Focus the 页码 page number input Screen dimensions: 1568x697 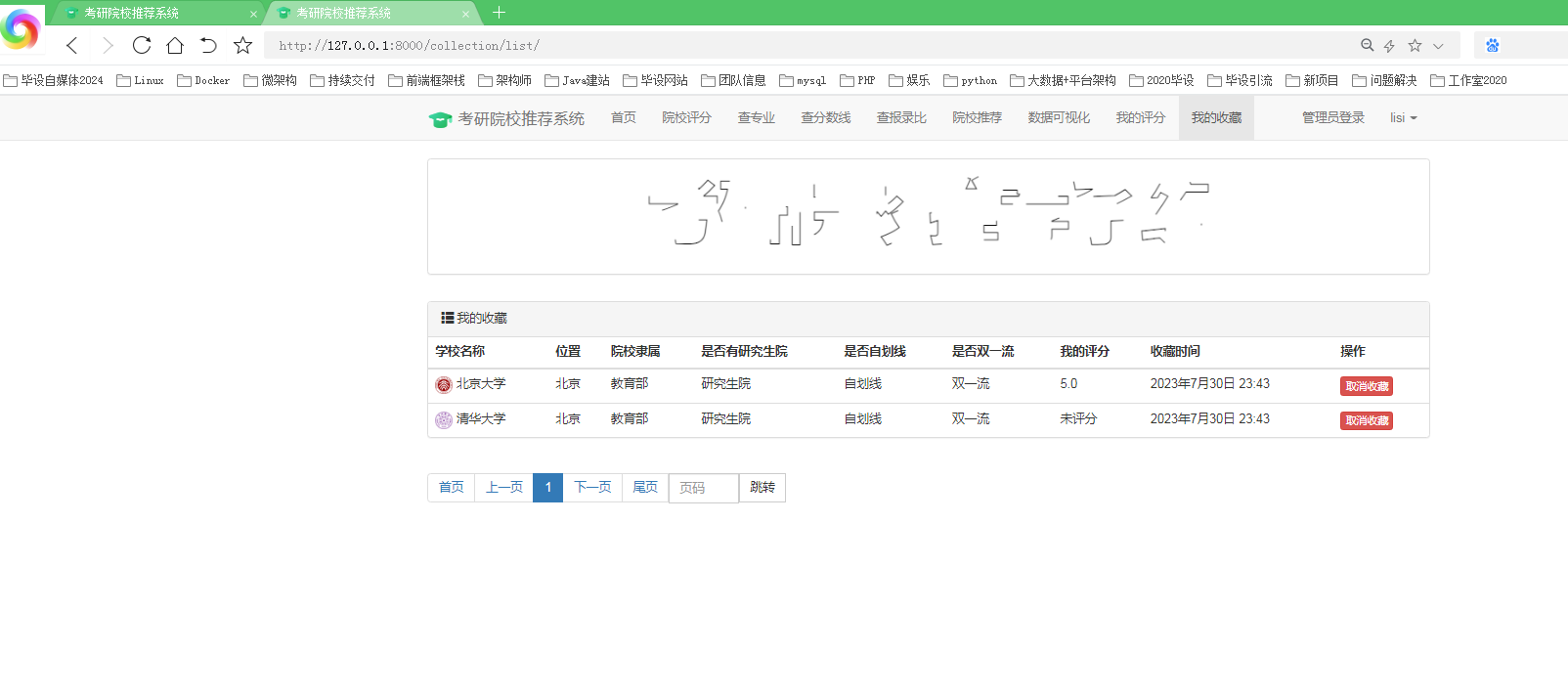click(704, 488)
